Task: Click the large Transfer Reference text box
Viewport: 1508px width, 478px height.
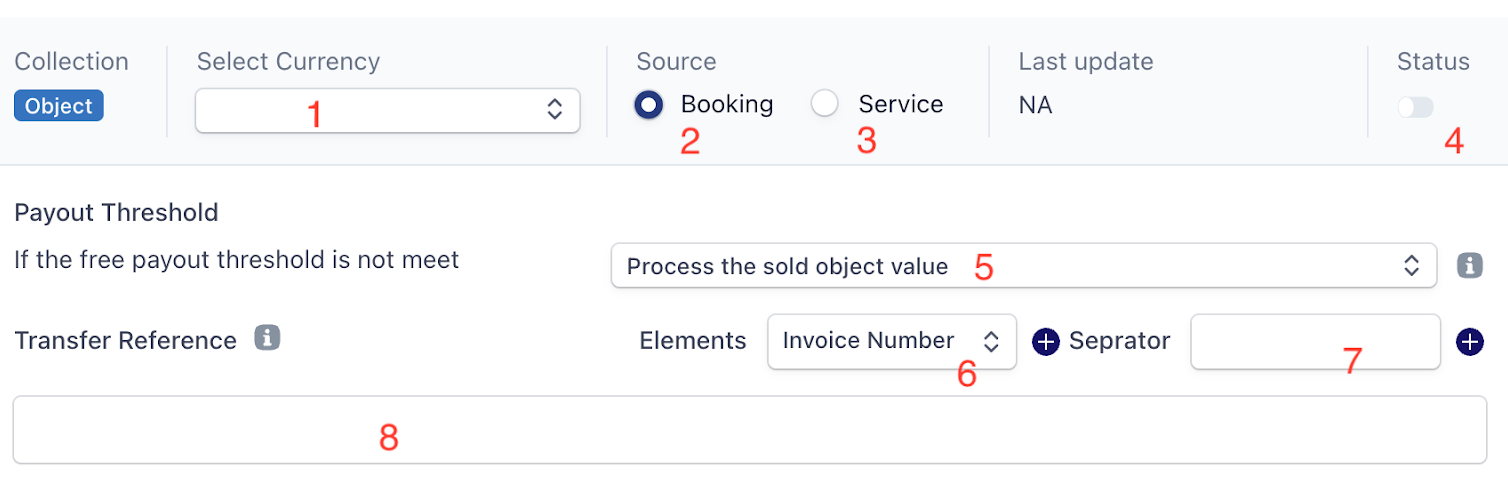Action: coord(749,430)
